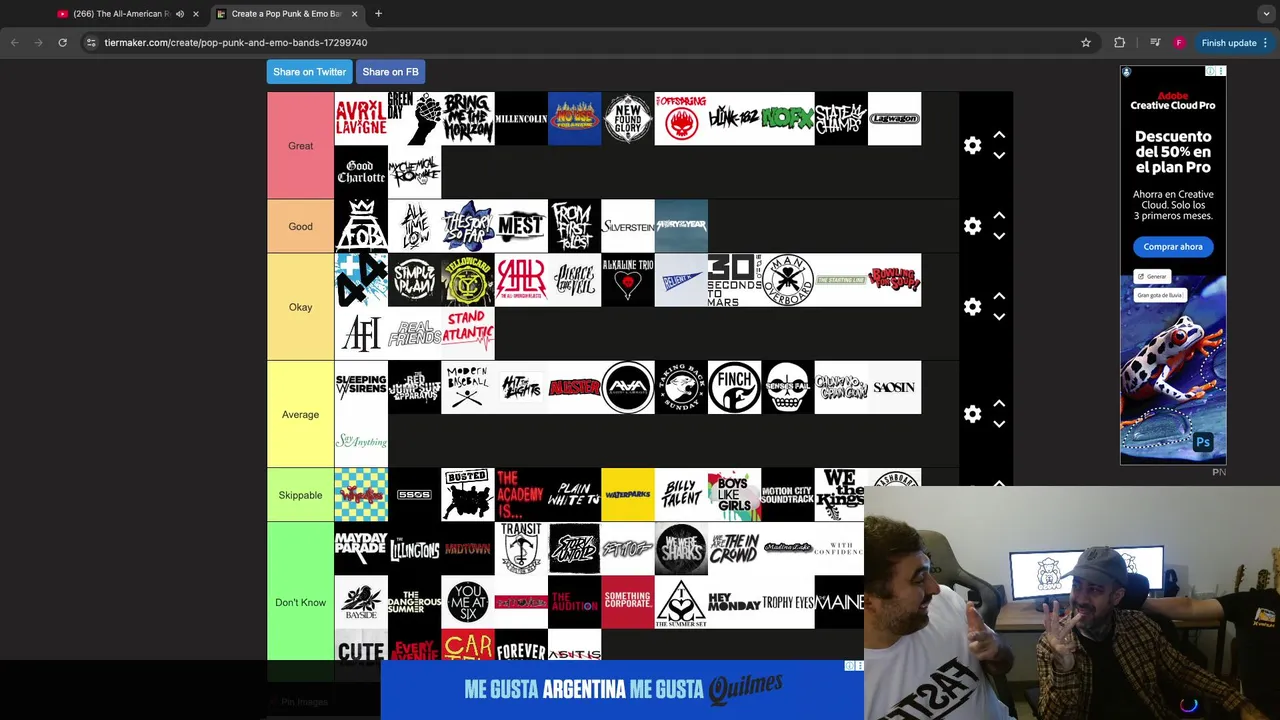Image resolution: width=1280 pixels, height=720 pixels.
Task: Select Bring Me The Horizon tile
Action: point(468,119)
